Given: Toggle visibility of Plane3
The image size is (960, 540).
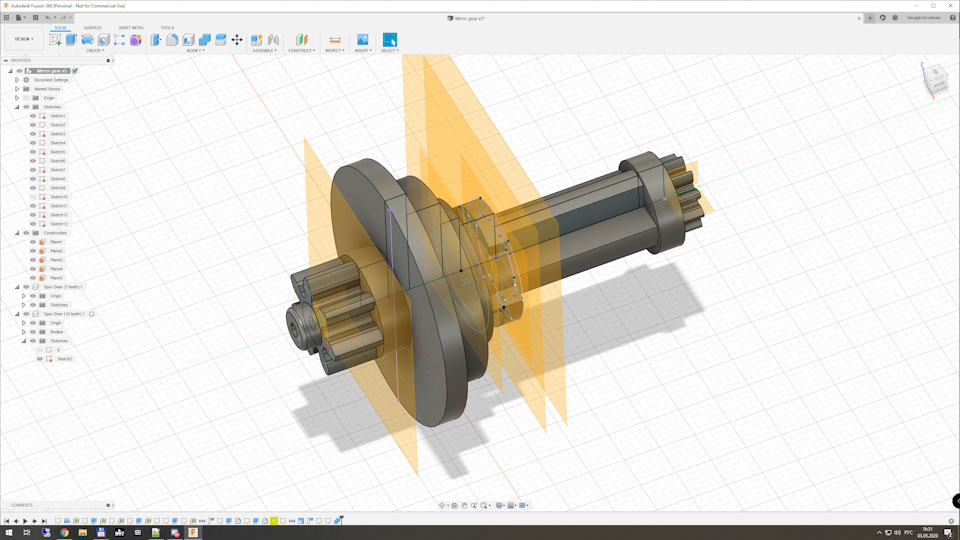Looking at the screenshot, I should 33,260.
